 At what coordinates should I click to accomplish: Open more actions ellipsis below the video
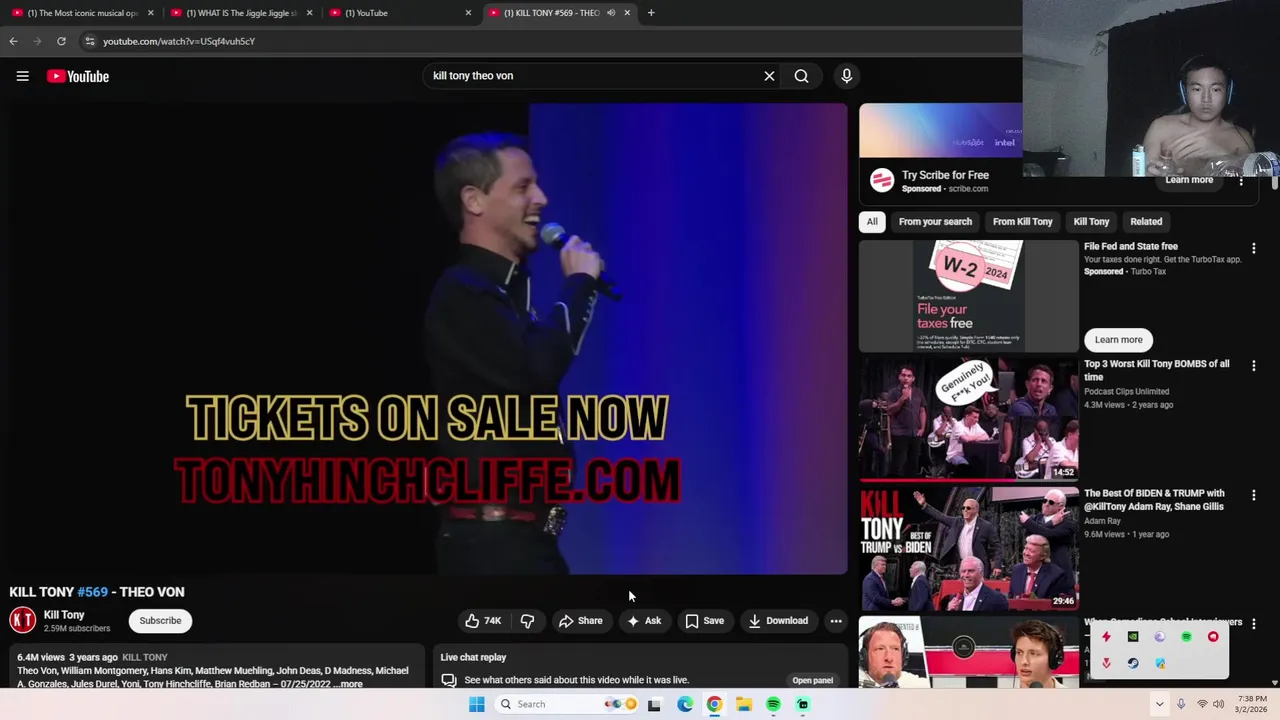[x=836, y=621]
